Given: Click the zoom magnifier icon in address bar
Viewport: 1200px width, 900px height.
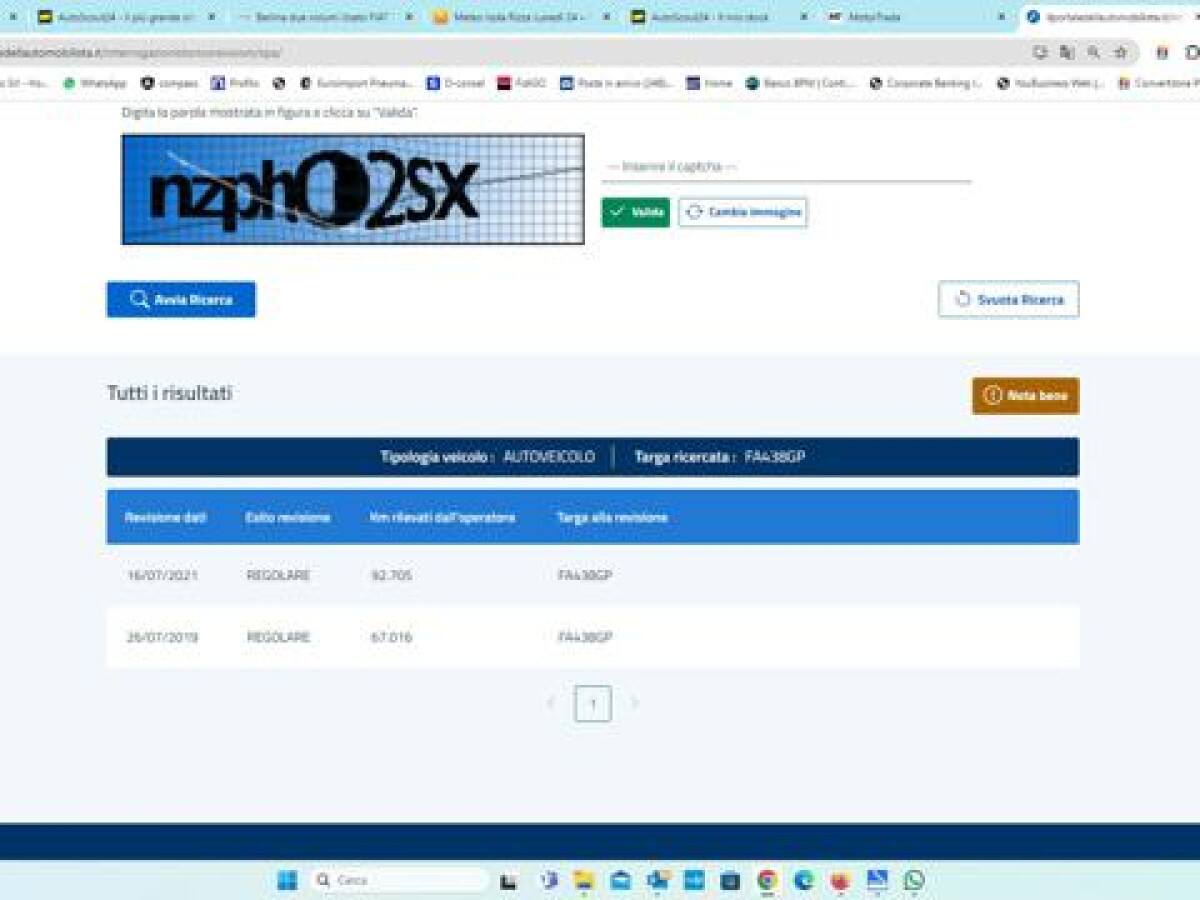Looking at the screenshot, I should point(1094,52).
